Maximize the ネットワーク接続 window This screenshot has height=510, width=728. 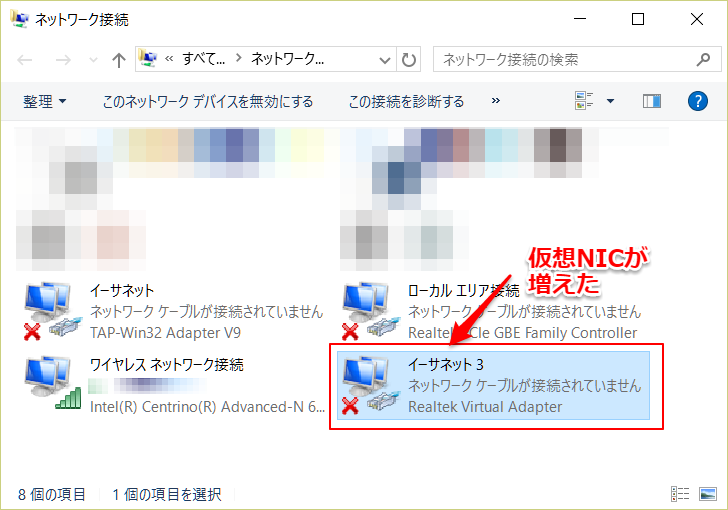[x=638, y=19]
